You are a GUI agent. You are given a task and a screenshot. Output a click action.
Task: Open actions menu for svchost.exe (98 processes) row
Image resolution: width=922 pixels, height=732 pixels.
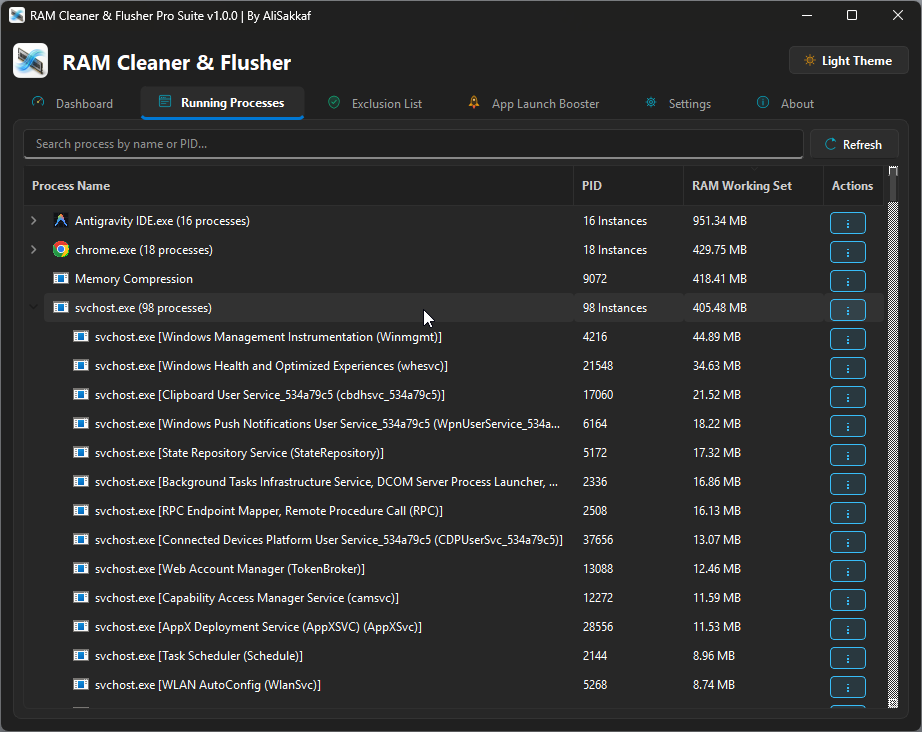(847, 310)
